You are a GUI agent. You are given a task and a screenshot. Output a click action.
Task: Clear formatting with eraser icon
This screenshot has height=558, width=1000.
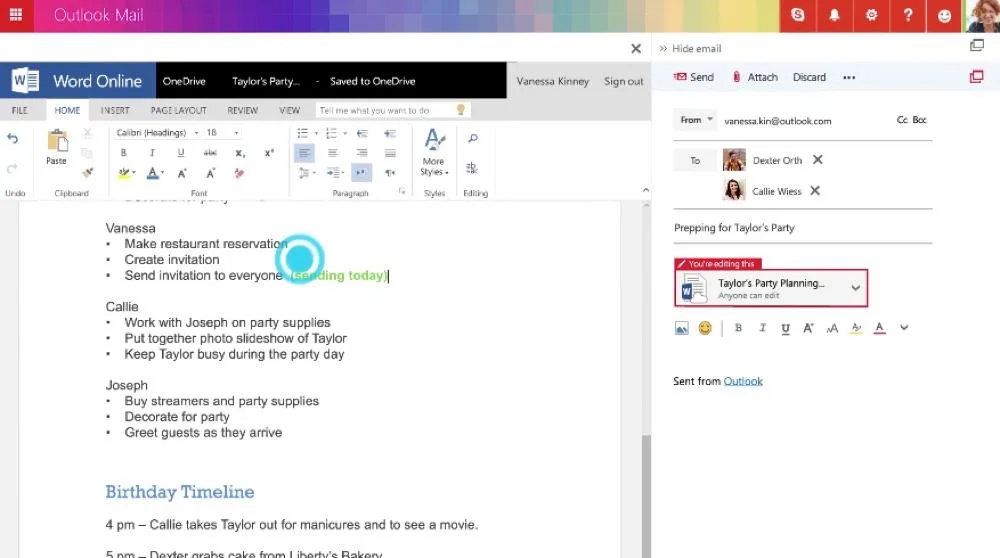pos(239,173)
